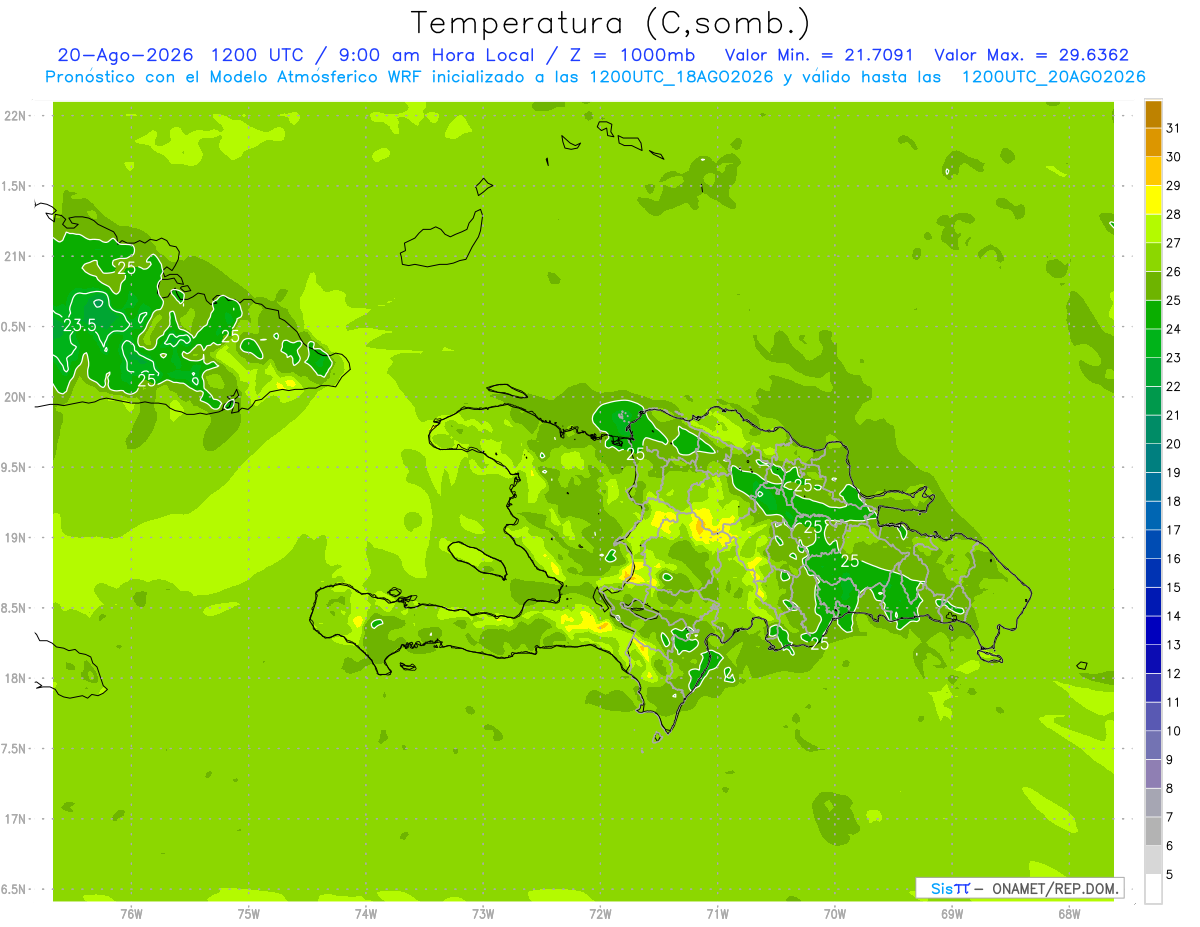Click the 28 colorbar label
1200x927 pixels.
1173,214
